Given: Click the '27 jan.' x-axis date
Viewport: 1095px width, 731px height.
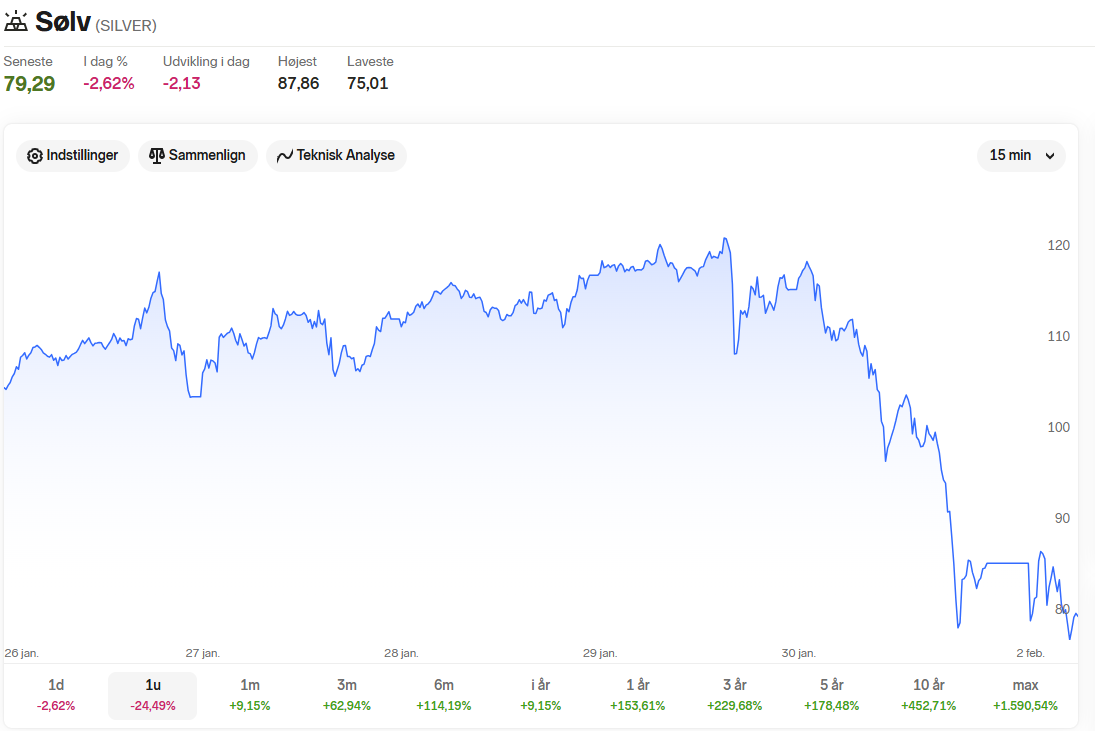Looking at the screenshot, I should pyautogui.click(x=203, y=654).
